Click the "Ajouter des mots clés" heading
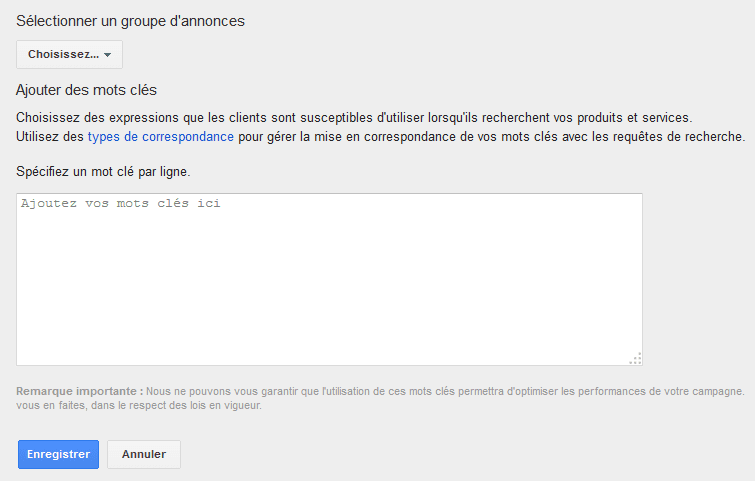This screenshot has height=481, width=755. 87,90
